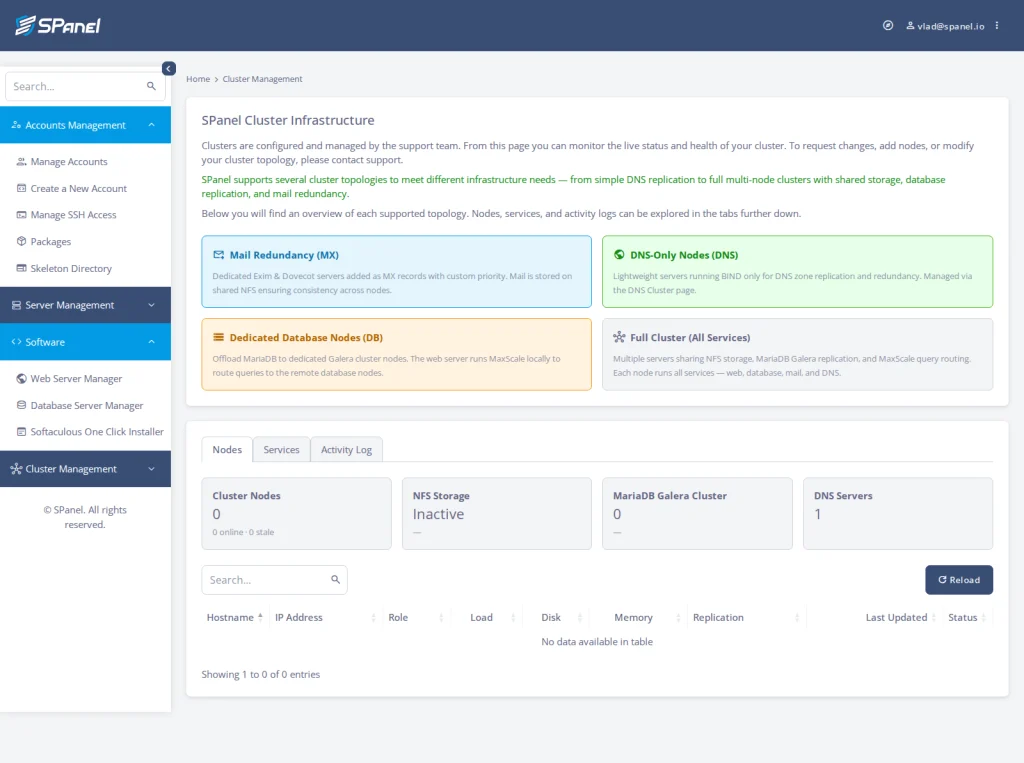This screenshot has width=1024, height=763.
Task: Click the Reload button
Action: point(959,579)
